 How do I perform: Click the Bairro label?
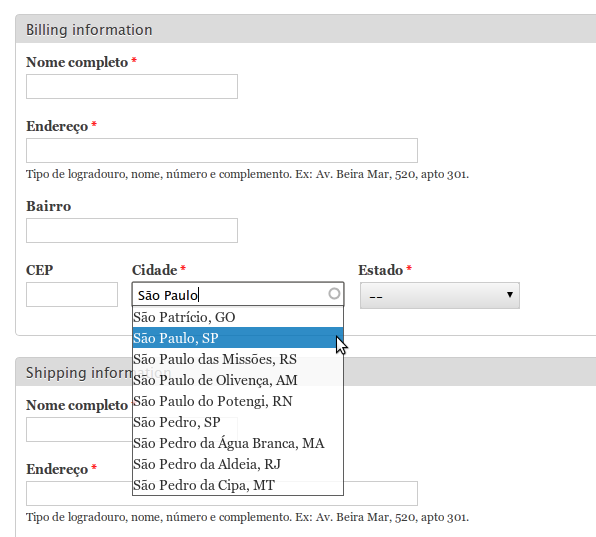click(49, 206)
